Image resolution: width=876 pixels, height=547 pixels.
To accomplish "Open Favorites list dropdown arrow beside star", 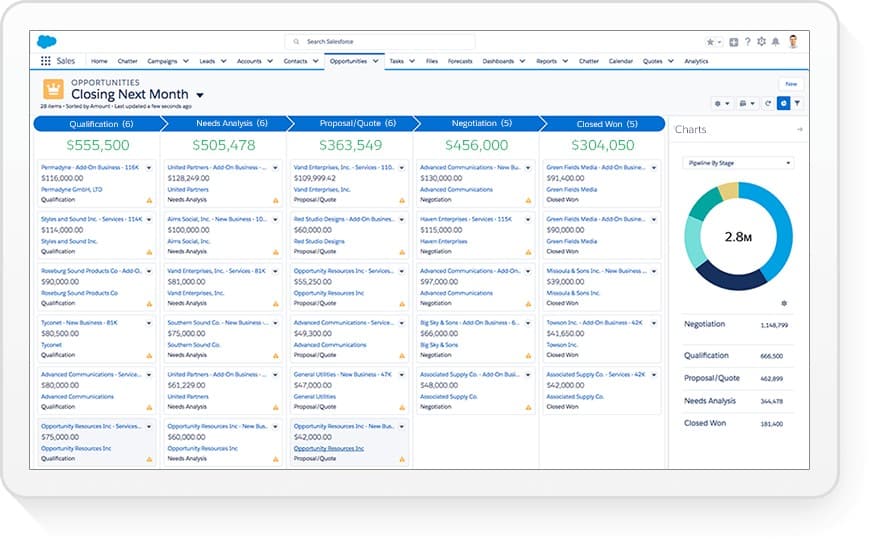I will 720,42.
